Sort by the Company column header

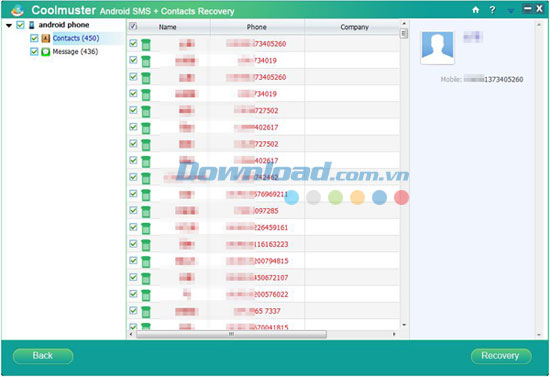(x=354, y=27)
